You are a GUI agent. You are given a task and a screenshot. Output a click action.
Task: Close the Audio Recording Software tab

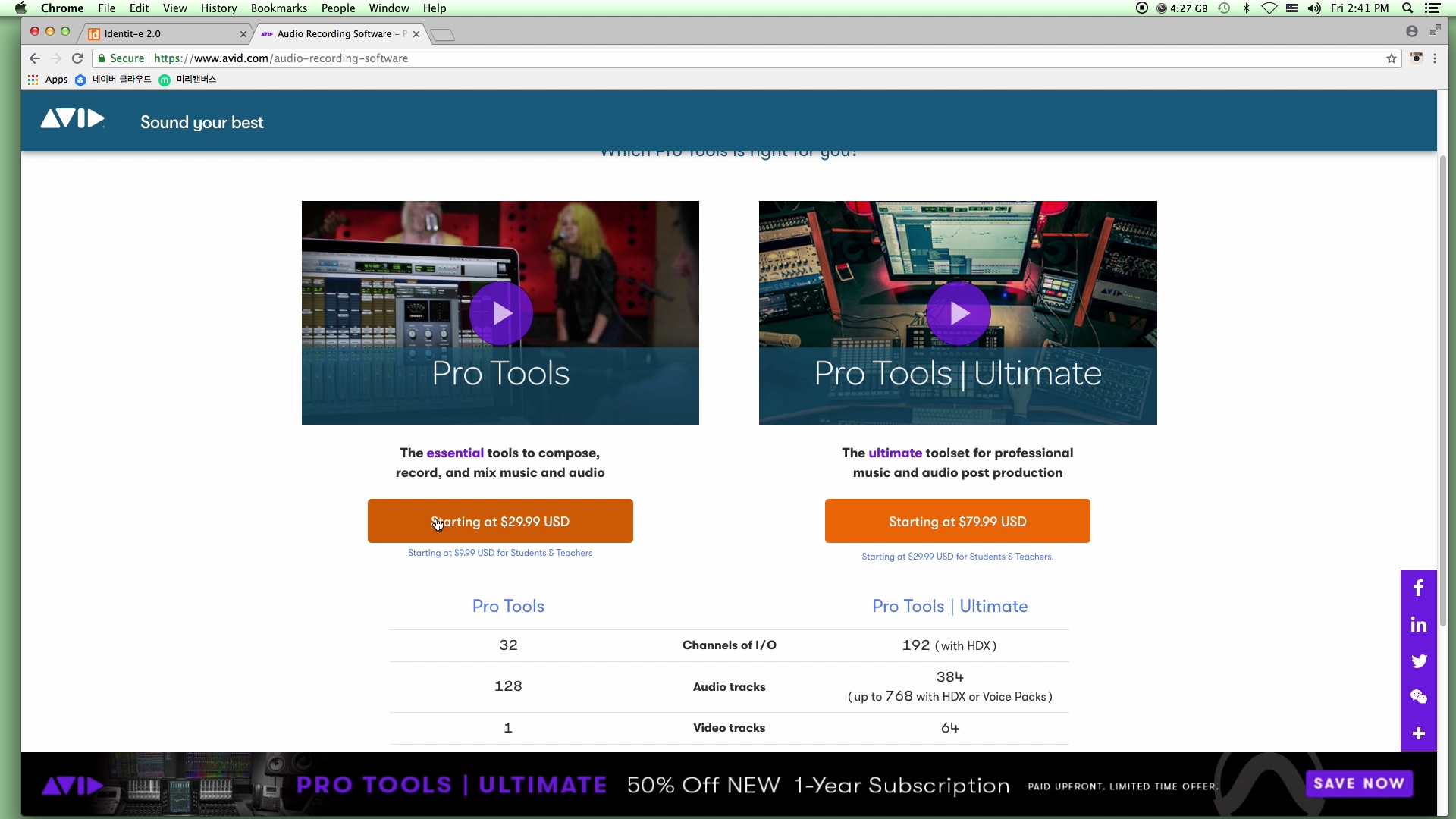tap(416, 34)
